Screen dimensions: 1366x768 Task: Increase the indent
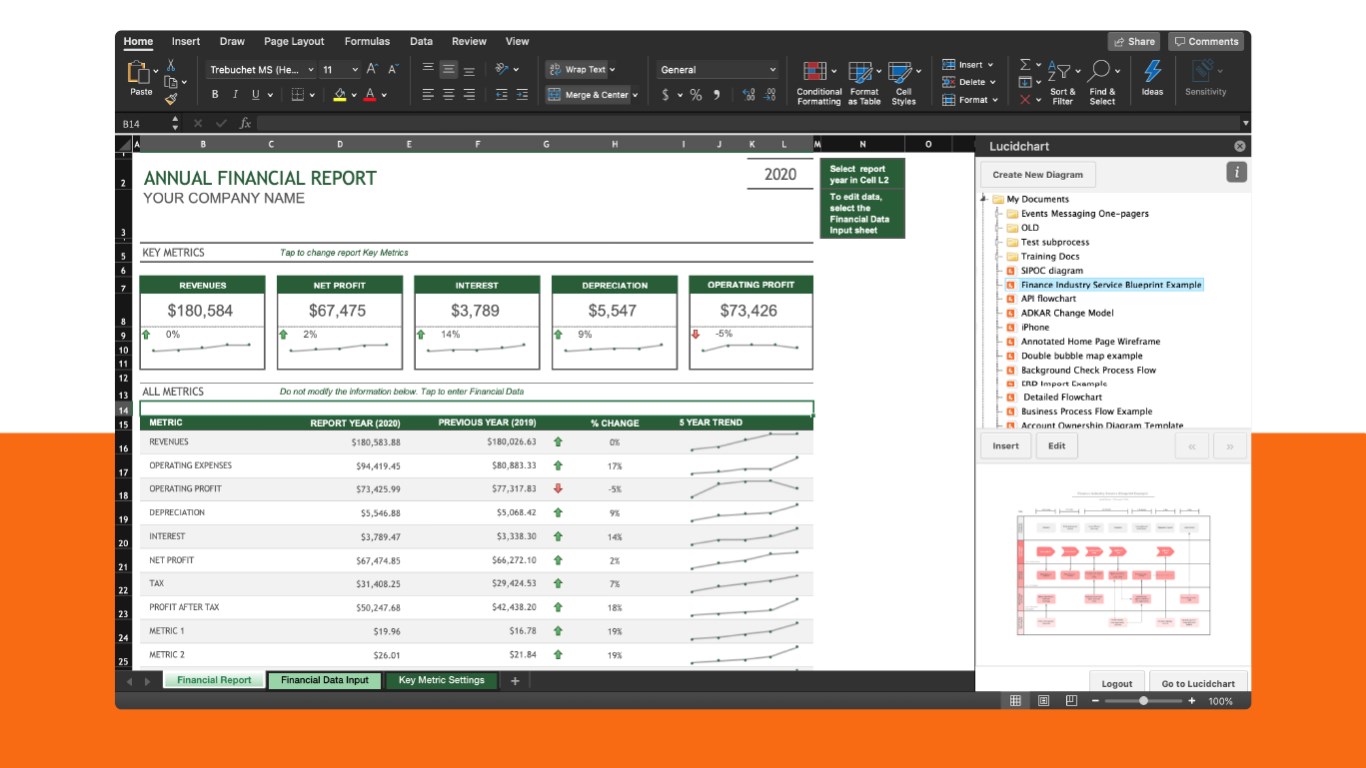(x=522, y=94)
